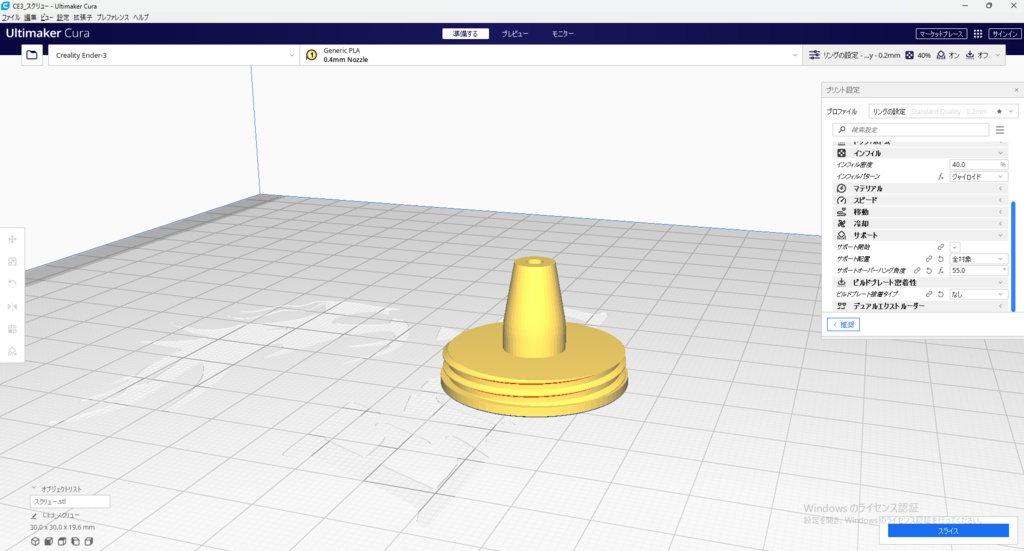
Task: Expand the スピード settings section
Action: coord(920,200)
